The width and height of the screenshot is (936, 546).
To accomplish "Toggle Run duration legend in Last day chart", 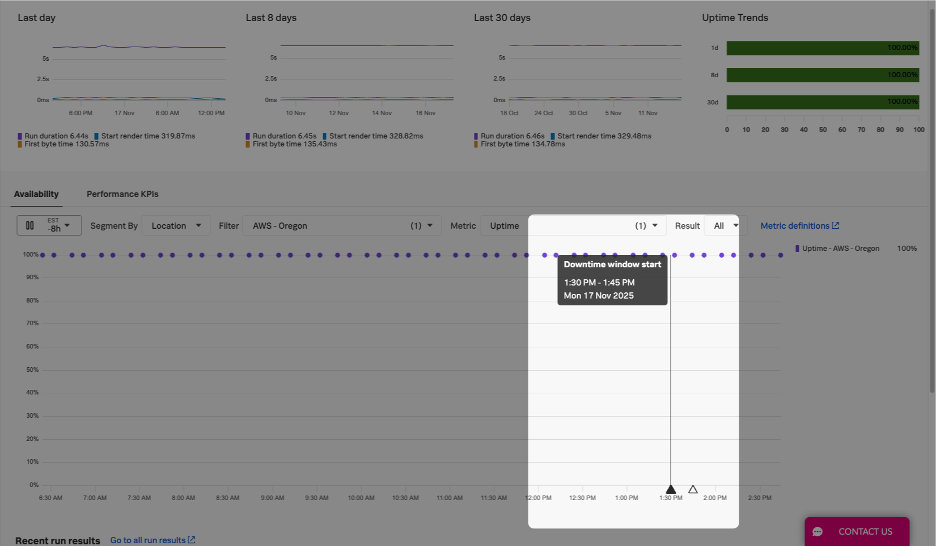I will pyautogui.click(x=20, y=136).
